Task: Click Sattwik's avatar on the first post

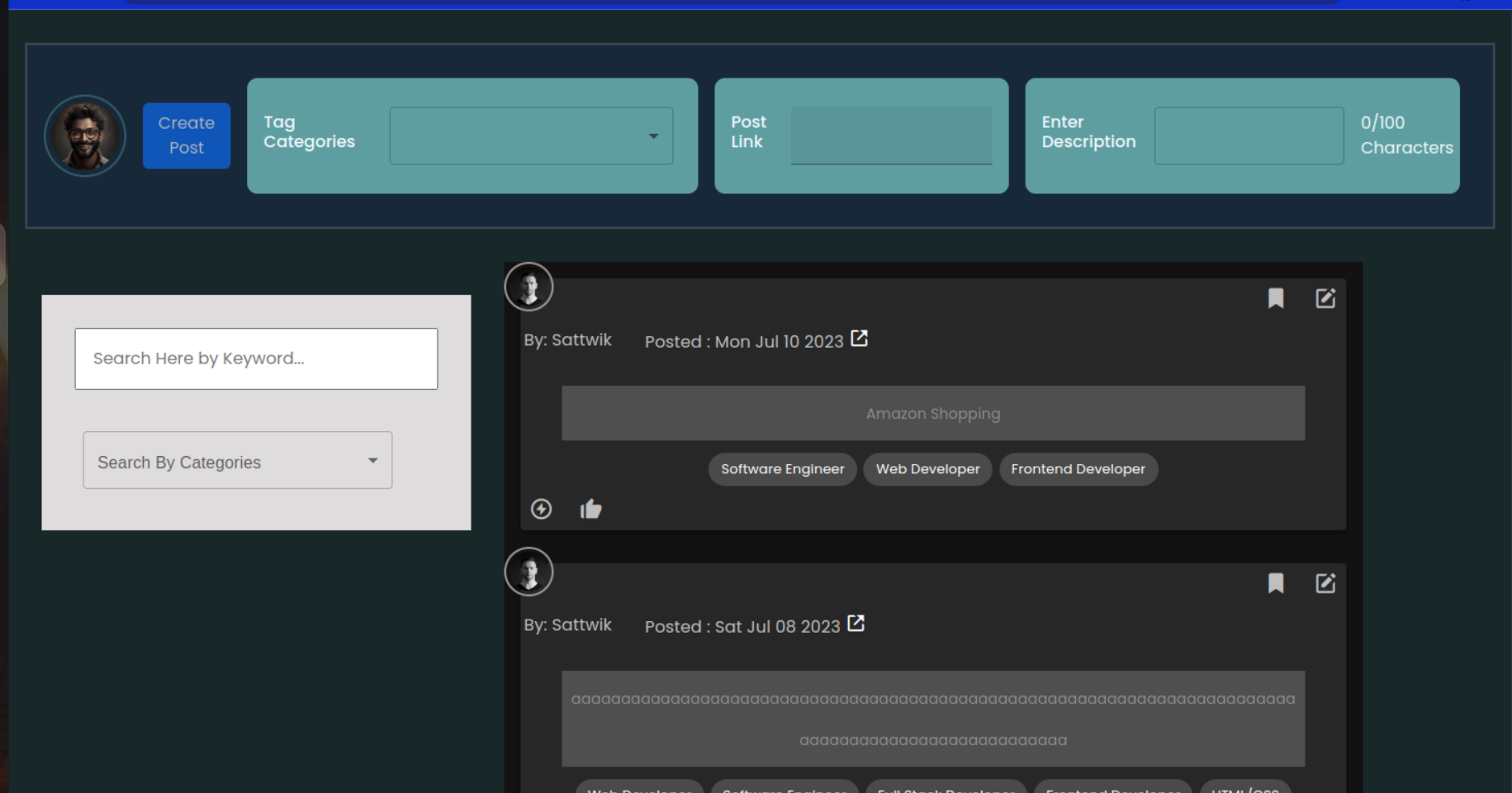Action: click(528, 287)
